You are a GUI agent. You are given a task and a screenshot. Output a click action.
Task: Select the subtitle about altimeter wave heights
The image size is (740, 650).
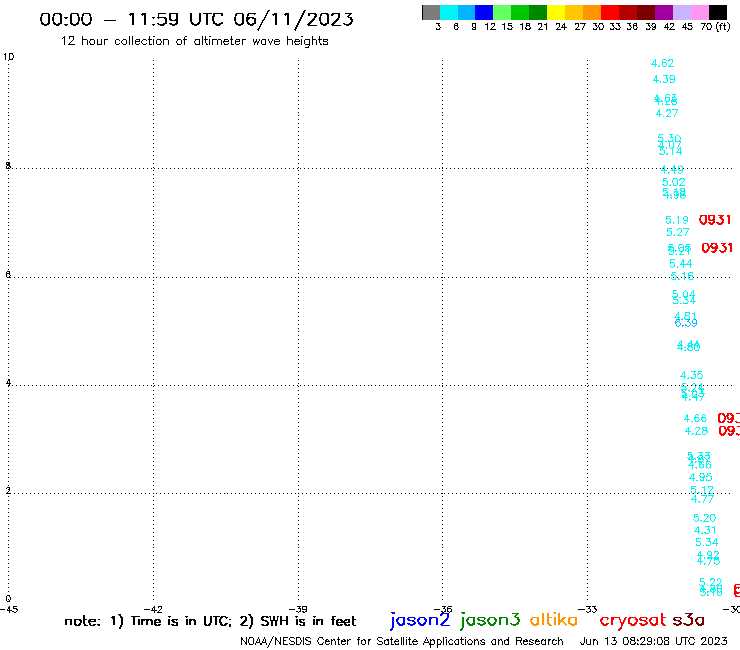pyautogui.click(x=194, y=41)
